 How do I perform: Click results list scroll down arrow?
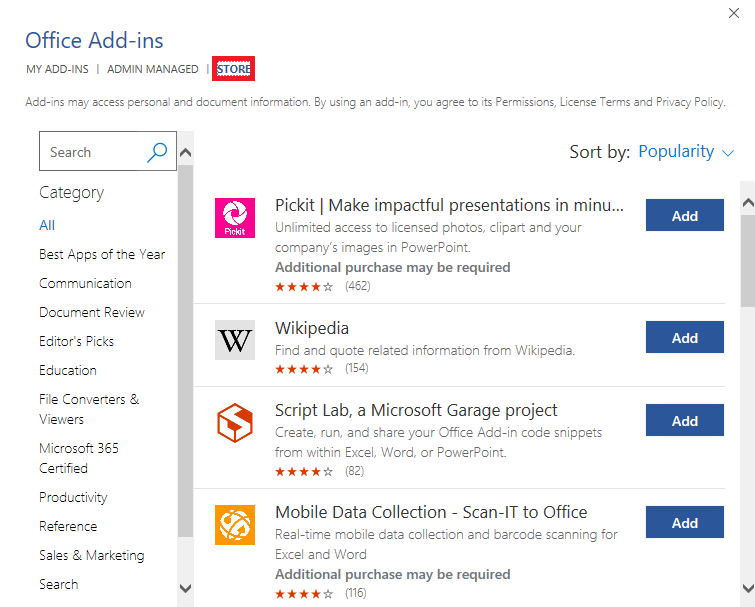click(x=748, y=588)
